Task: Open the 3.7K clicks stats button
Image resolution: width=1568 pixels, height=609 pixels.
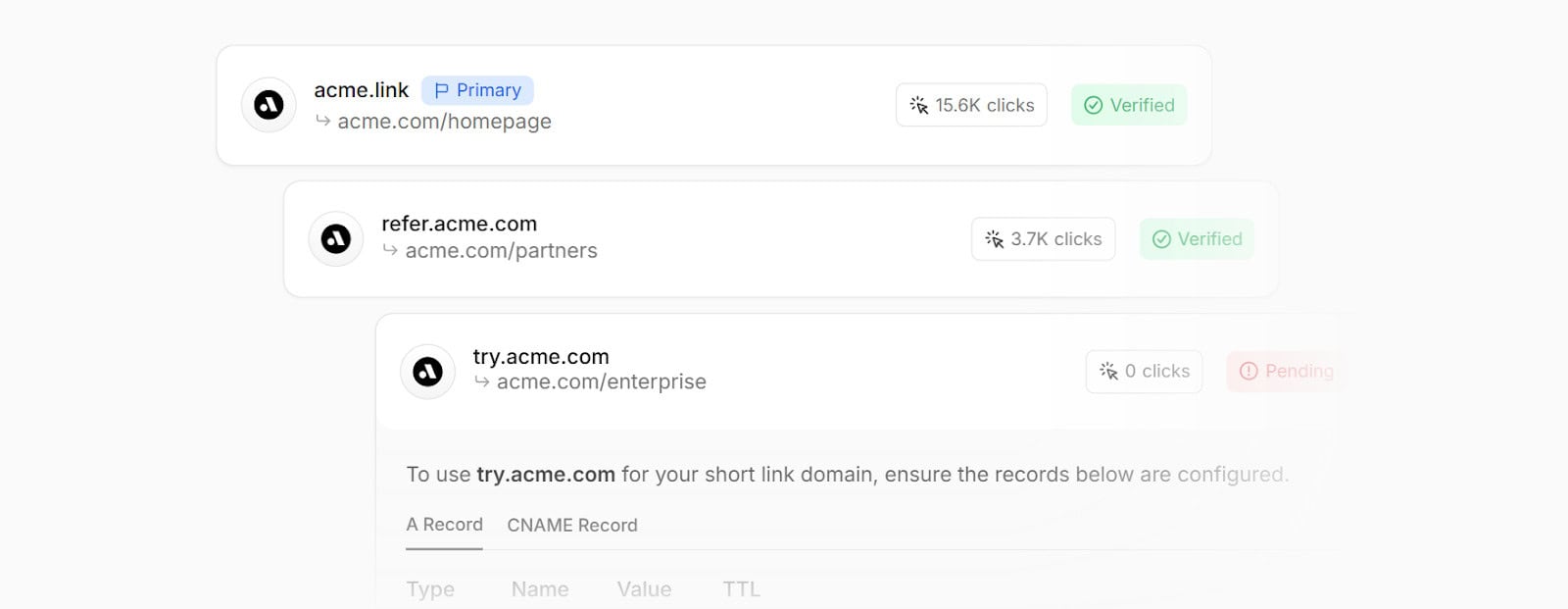Action: 1043,239
